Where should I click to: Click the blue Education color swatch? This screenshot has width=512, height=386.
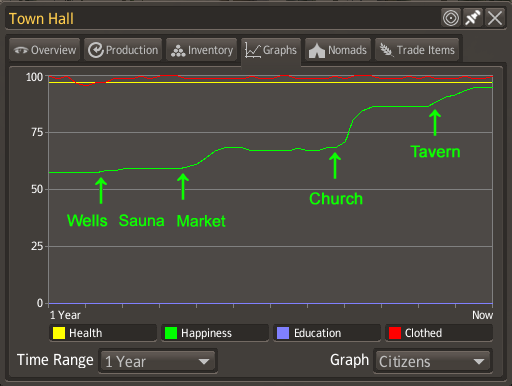283,333
